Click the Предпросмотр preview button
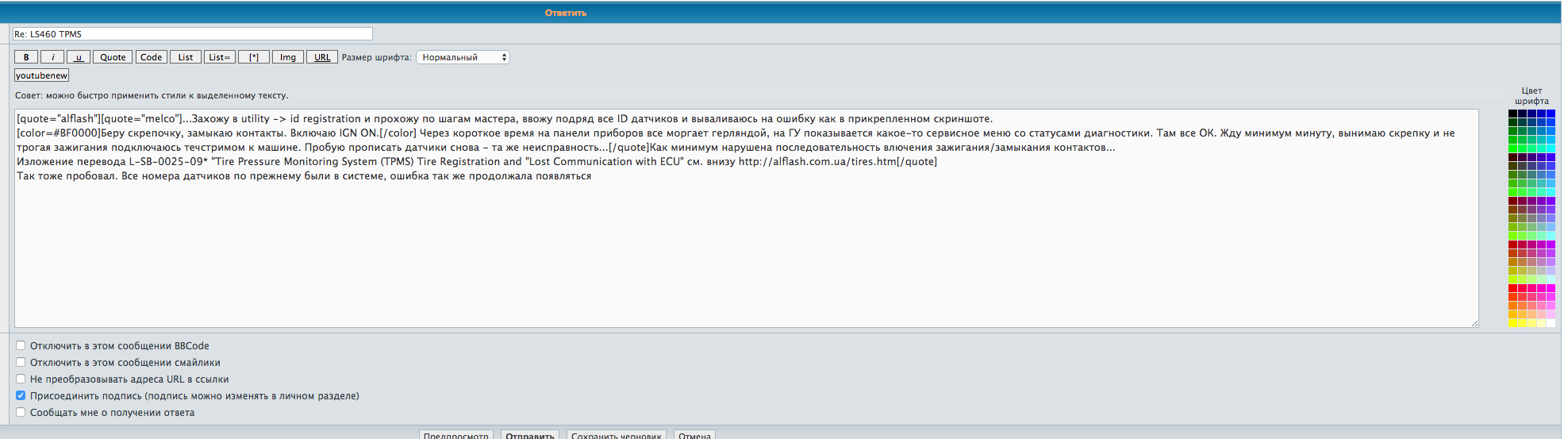The width and height of the screenshot is (1568, 439). point(455,435)
